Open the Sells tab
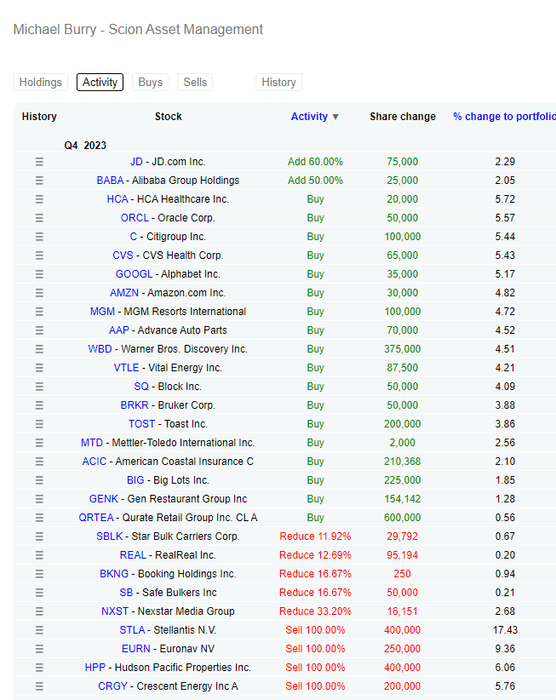Screen dimensions: 556x700 (195, 82)
